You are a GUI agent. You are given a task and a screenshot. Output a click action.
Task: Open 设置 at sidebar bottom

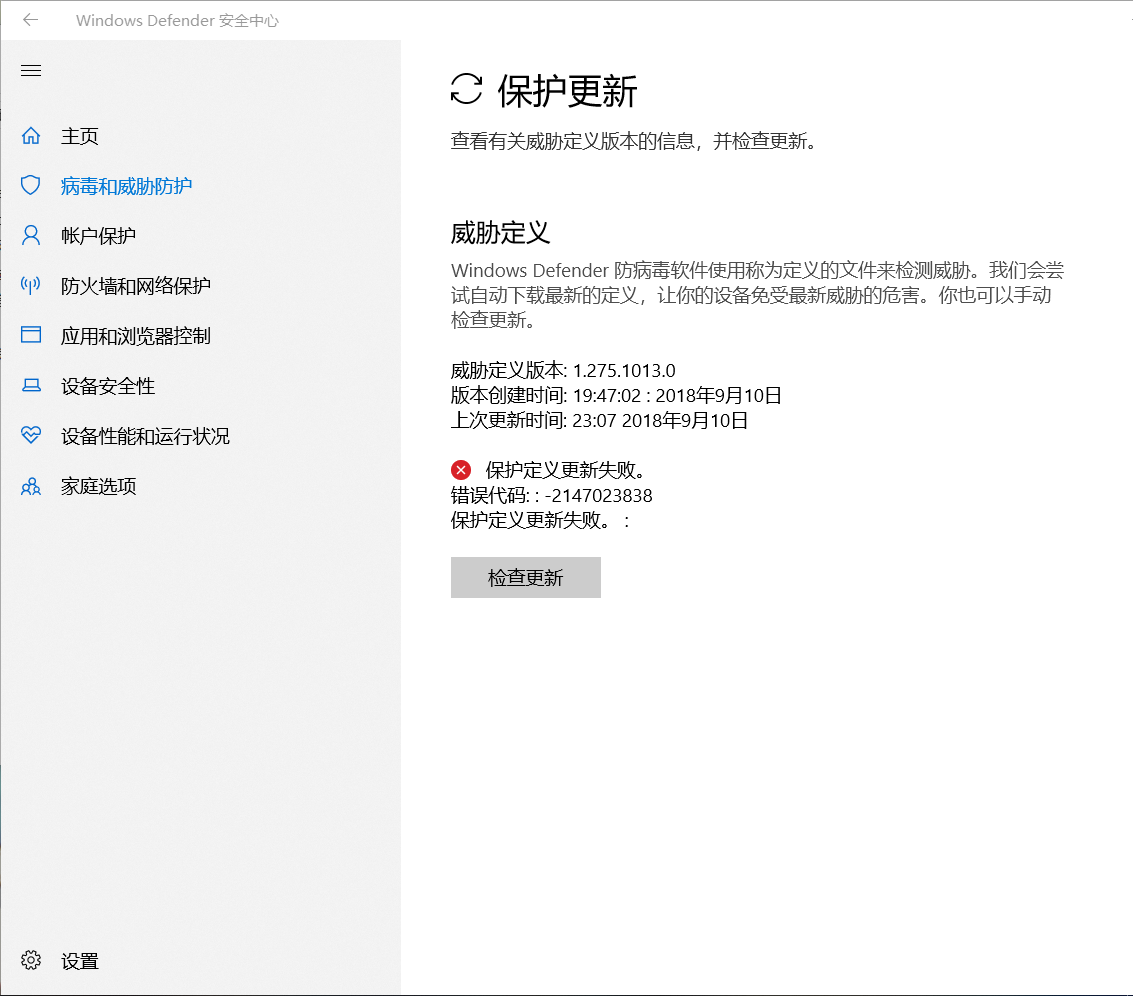click(x=79, y=961)
